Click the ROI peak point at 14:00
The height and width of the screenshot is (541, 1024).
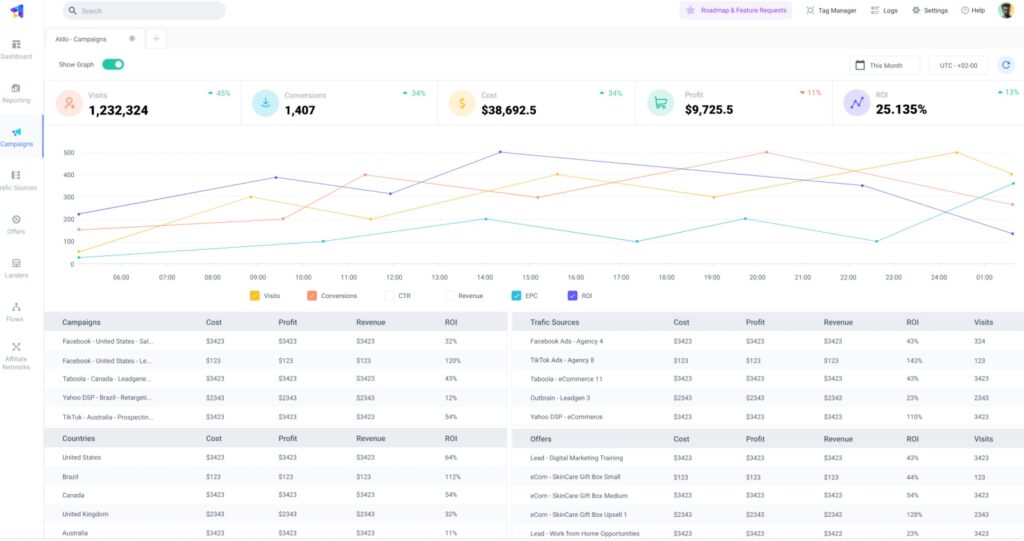click(x=500, y=152)
